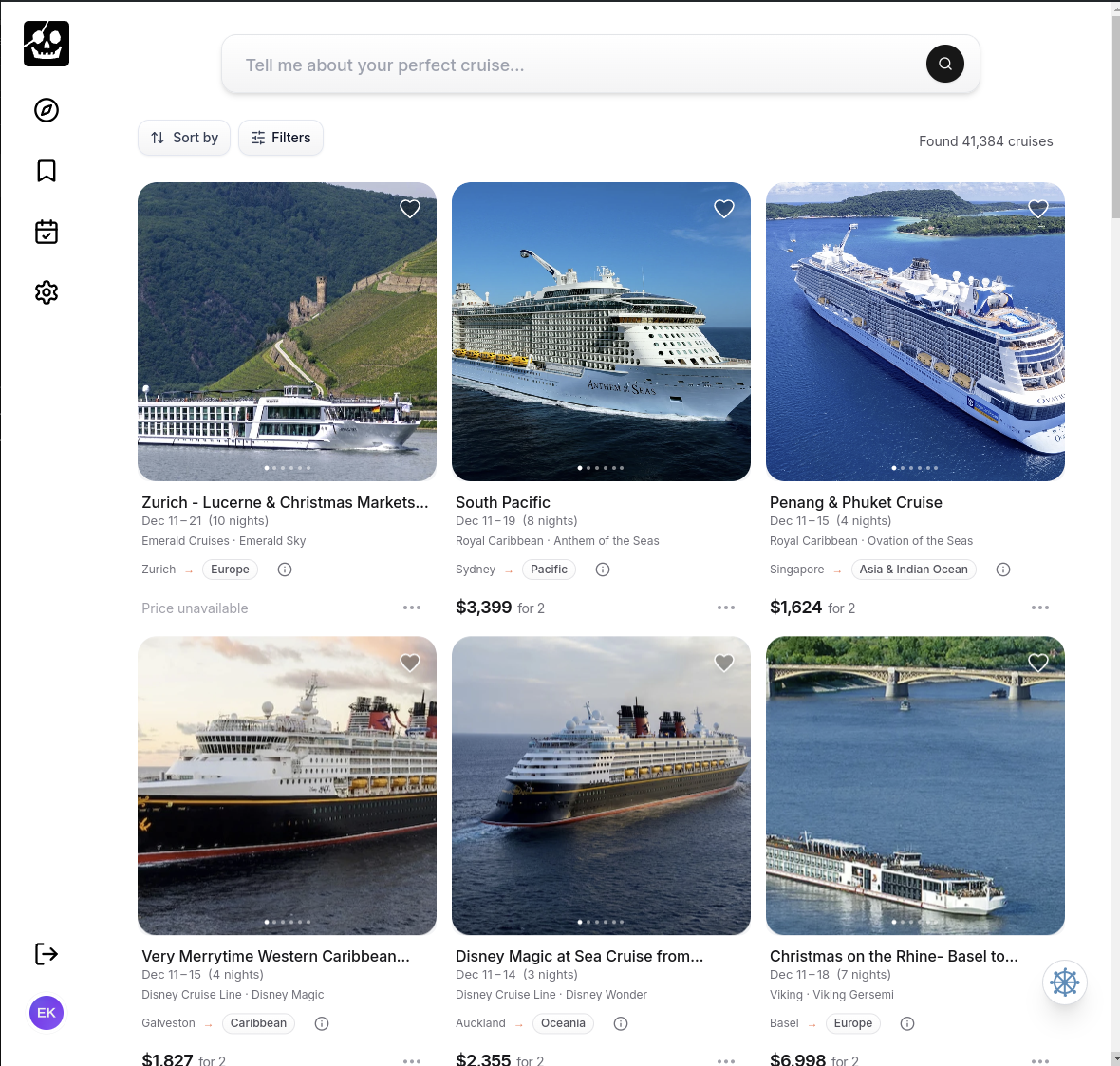The width and height of the screenshot is (1120, 1066).
Task: Open the ellipsis menu on the South Pacific card
Action: [726, 608]
